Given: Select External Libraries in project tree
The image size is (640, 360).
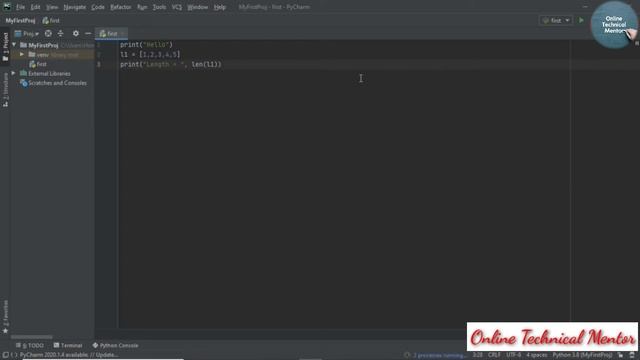Looking at the screenshot, I should pos(45,73).
